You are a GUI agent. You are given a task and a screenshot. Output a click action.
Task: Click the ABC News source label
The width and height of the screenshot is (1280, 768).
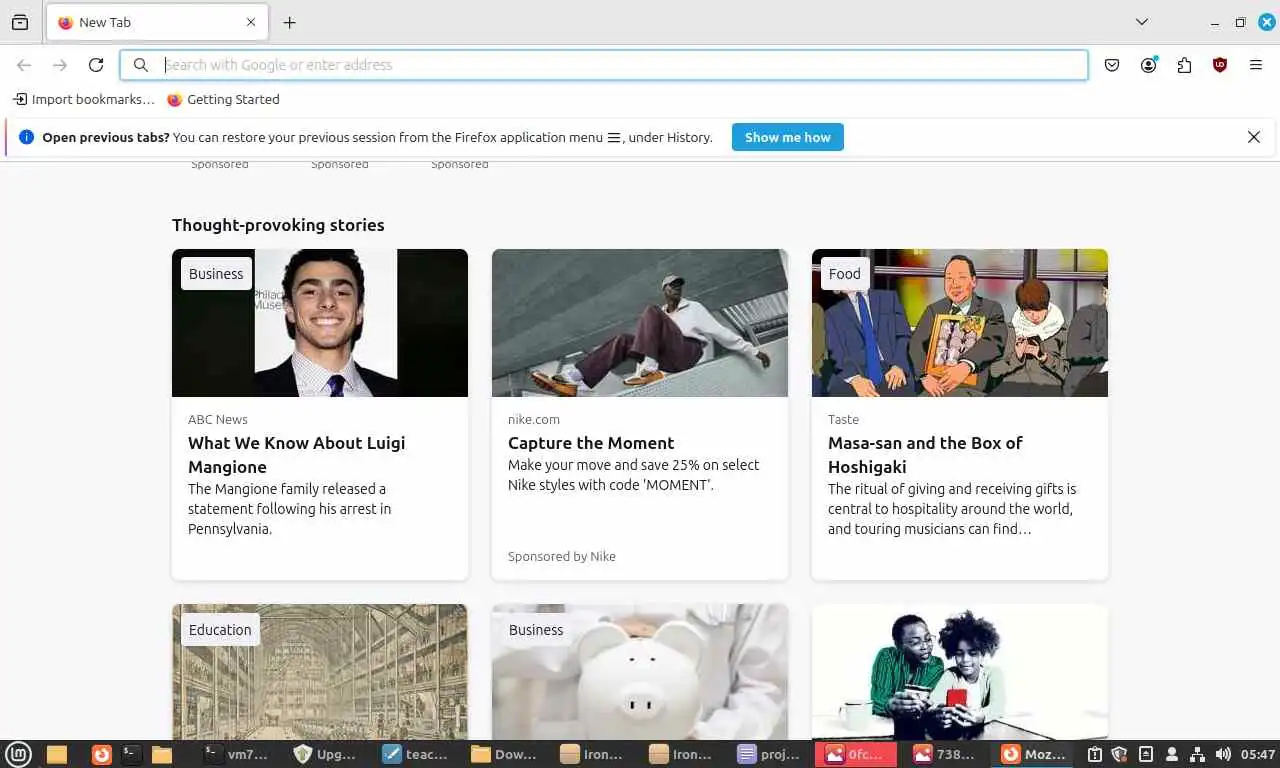pos(218,419)
